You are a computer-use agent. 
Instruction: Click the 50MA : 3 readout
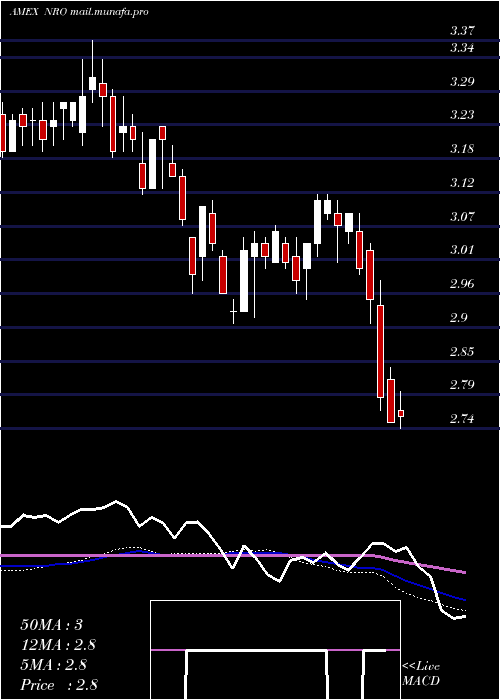(52, 625)
